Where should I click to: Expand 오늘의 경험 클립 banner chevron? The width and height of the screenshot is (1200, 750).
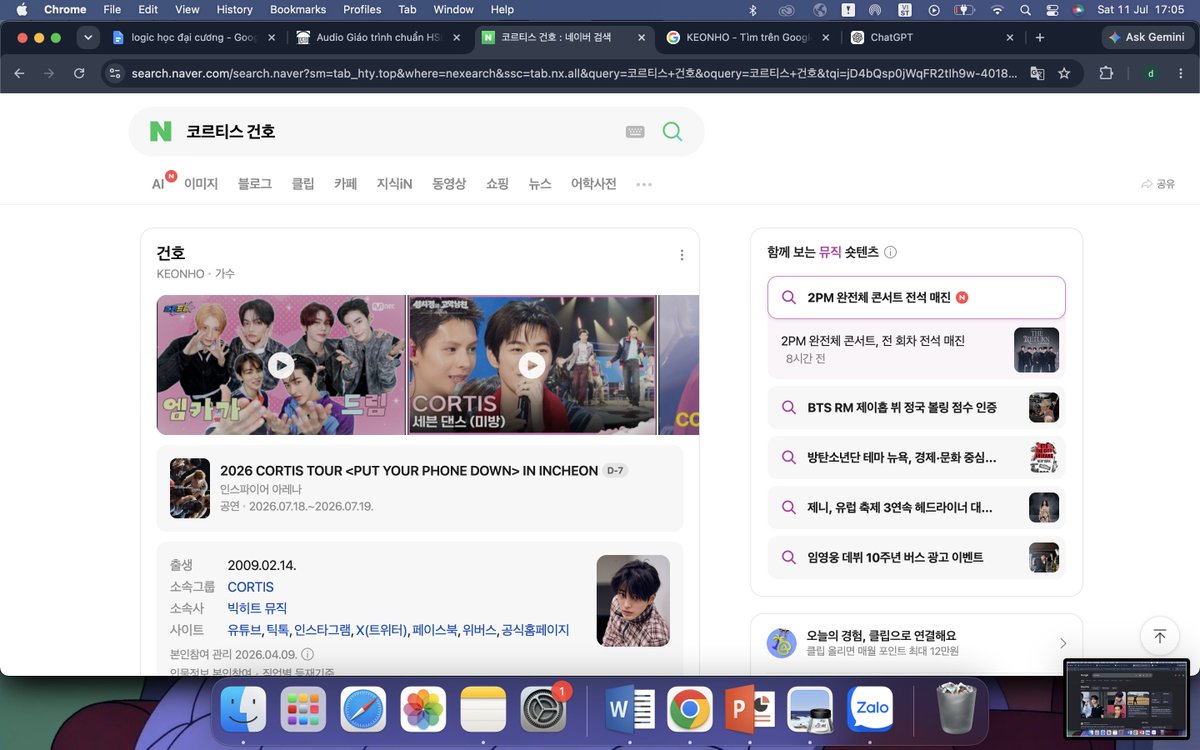click(1062, 643)
